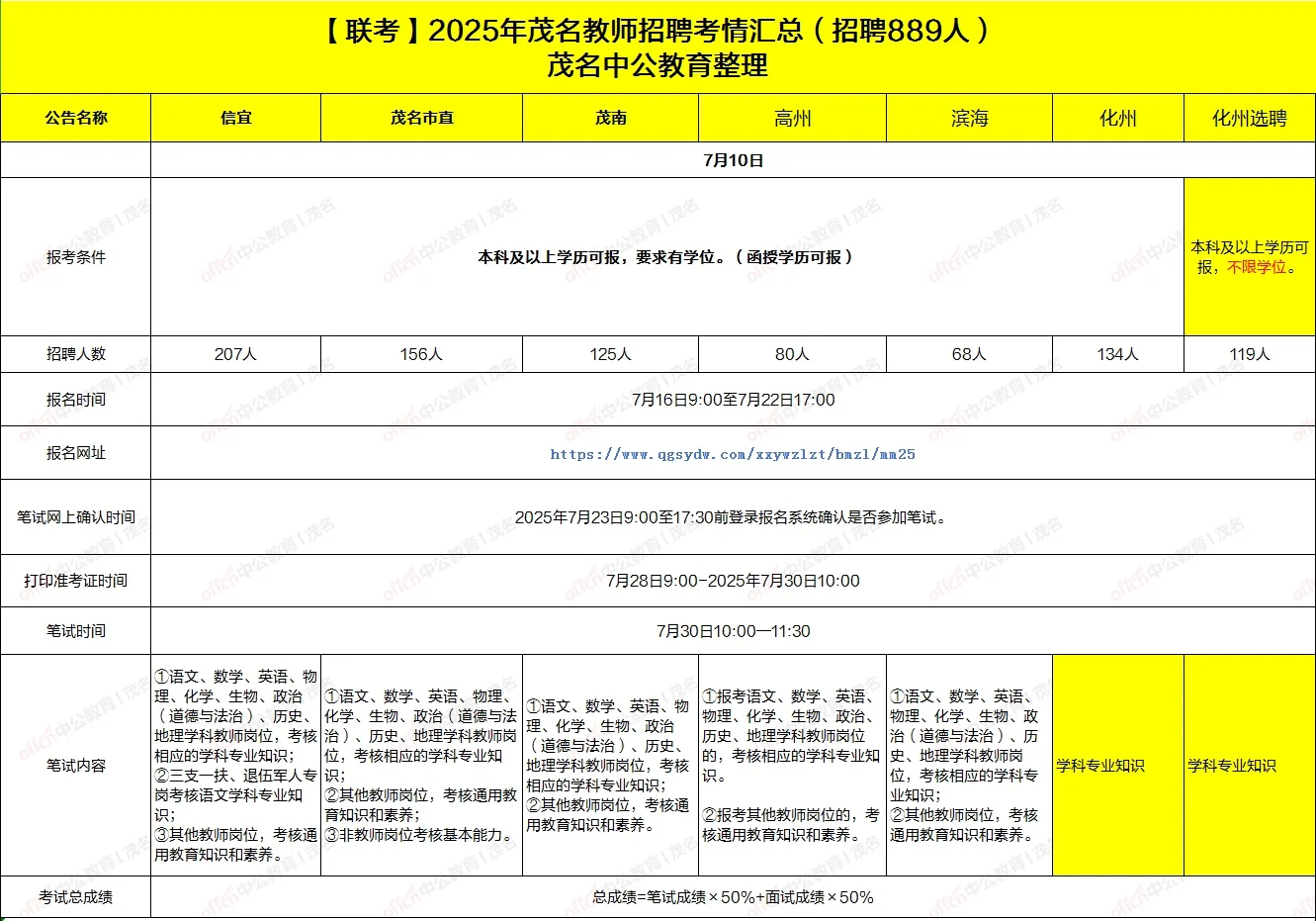
Task: Click the "茂名市直" column header
Action: pos(422,118)
